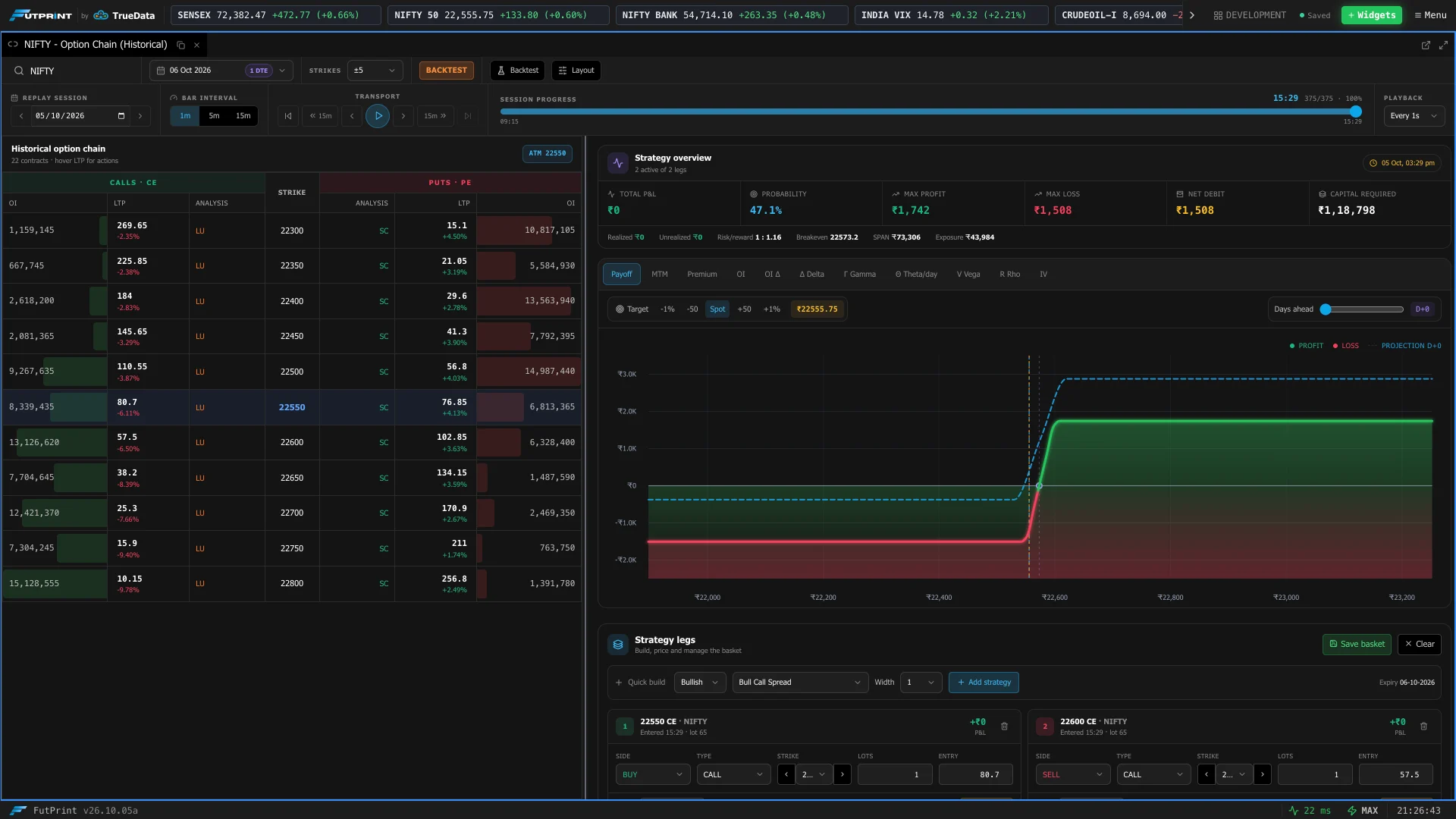This screenshot has height=819, width=1456.
Task: Switch to the MTM tab
Action: coord(660,275)
